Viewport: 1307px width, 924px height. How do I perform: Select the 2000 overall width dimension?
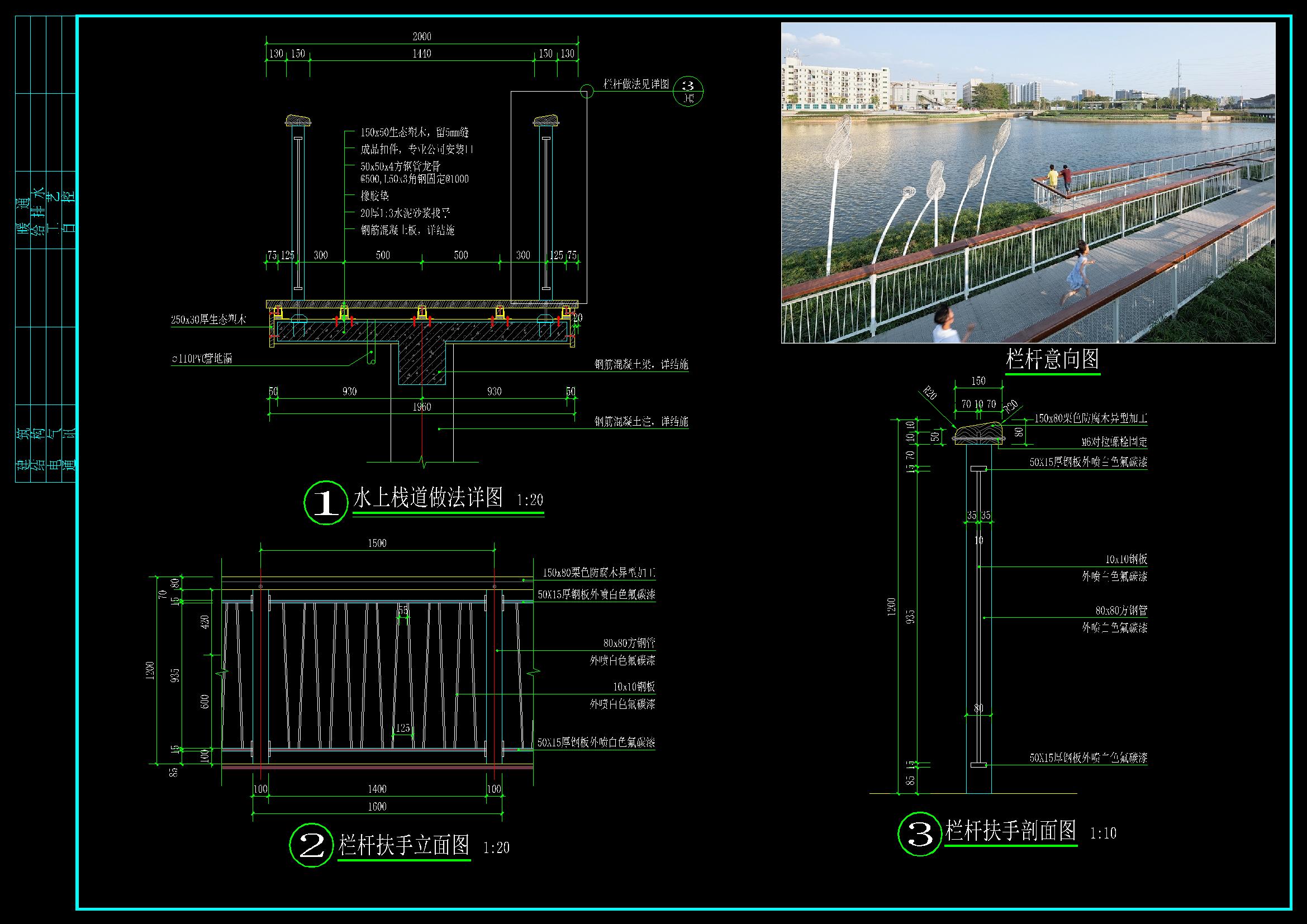pos(422,37)
